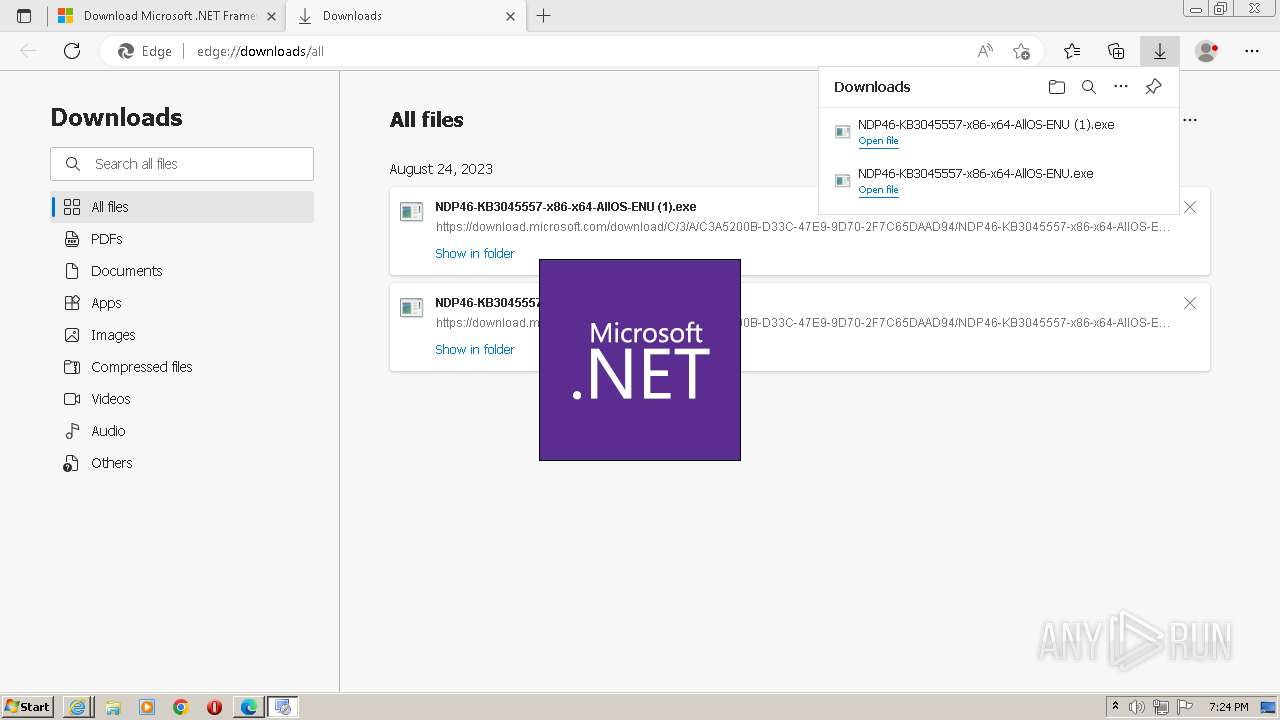Viewport: 1280px width, 720px height.
Task: Filter downloads by Compressed files
Action: click(182, 367)
